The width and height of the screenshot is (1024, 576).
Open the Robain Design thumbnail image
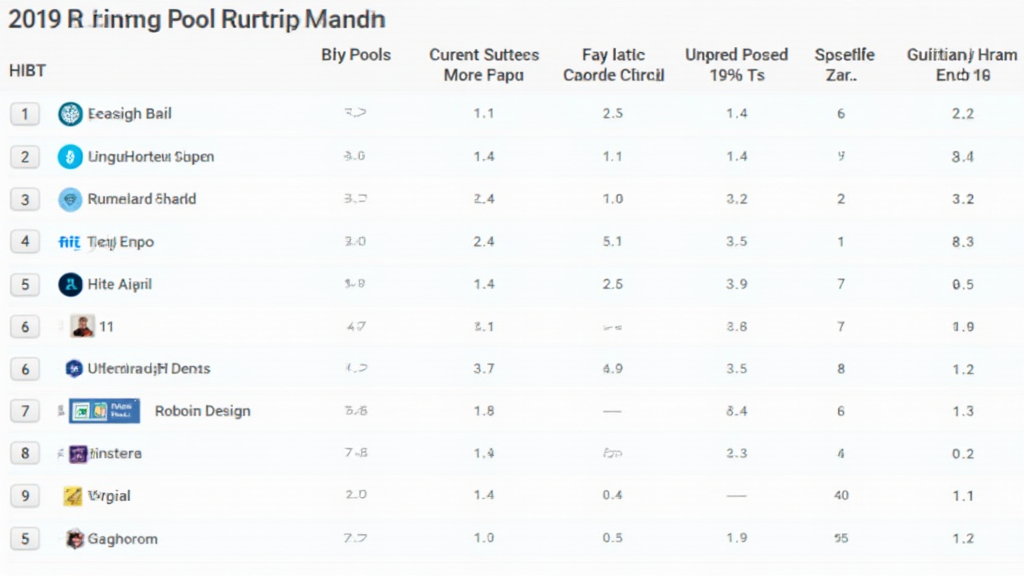coord(105,411)
